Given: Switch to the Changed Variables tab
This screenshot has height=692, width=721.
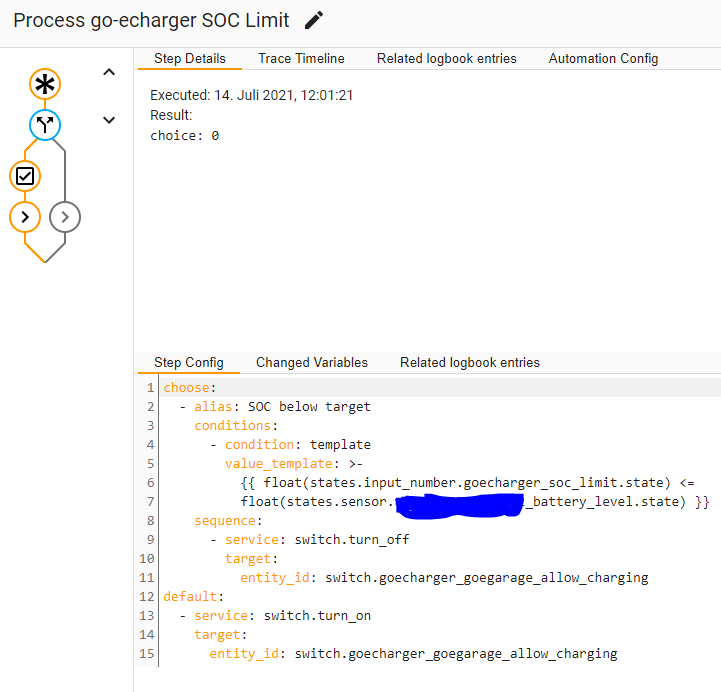Looking at the screenshot, I should click(x=312, y=363).
